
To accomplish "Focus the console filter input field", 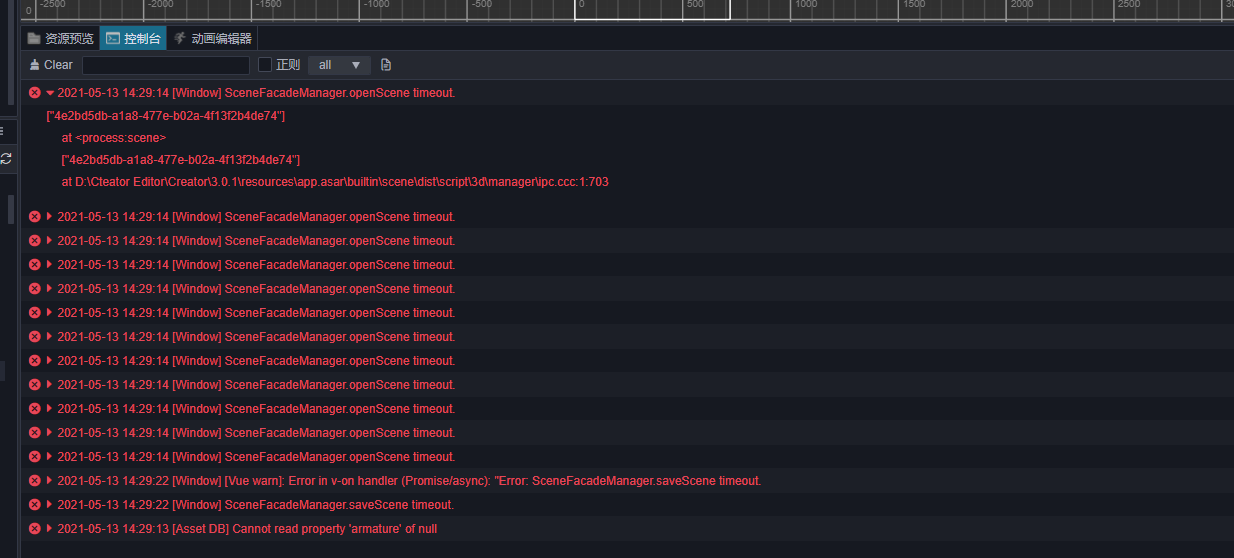I will (x=166, y=65).
